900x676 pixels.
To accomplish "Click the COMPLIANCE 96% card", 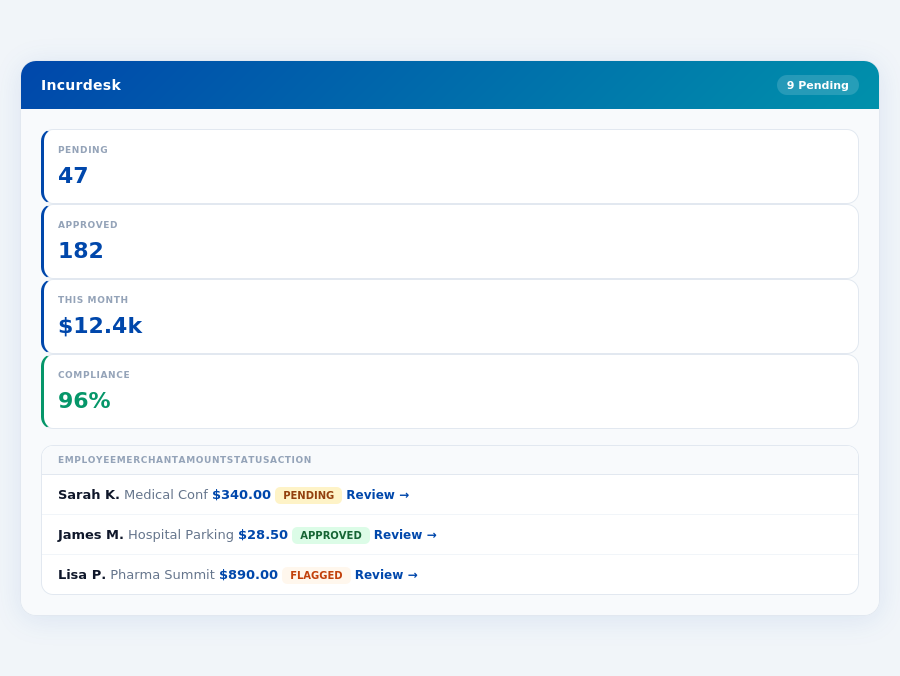I will 449,390.
